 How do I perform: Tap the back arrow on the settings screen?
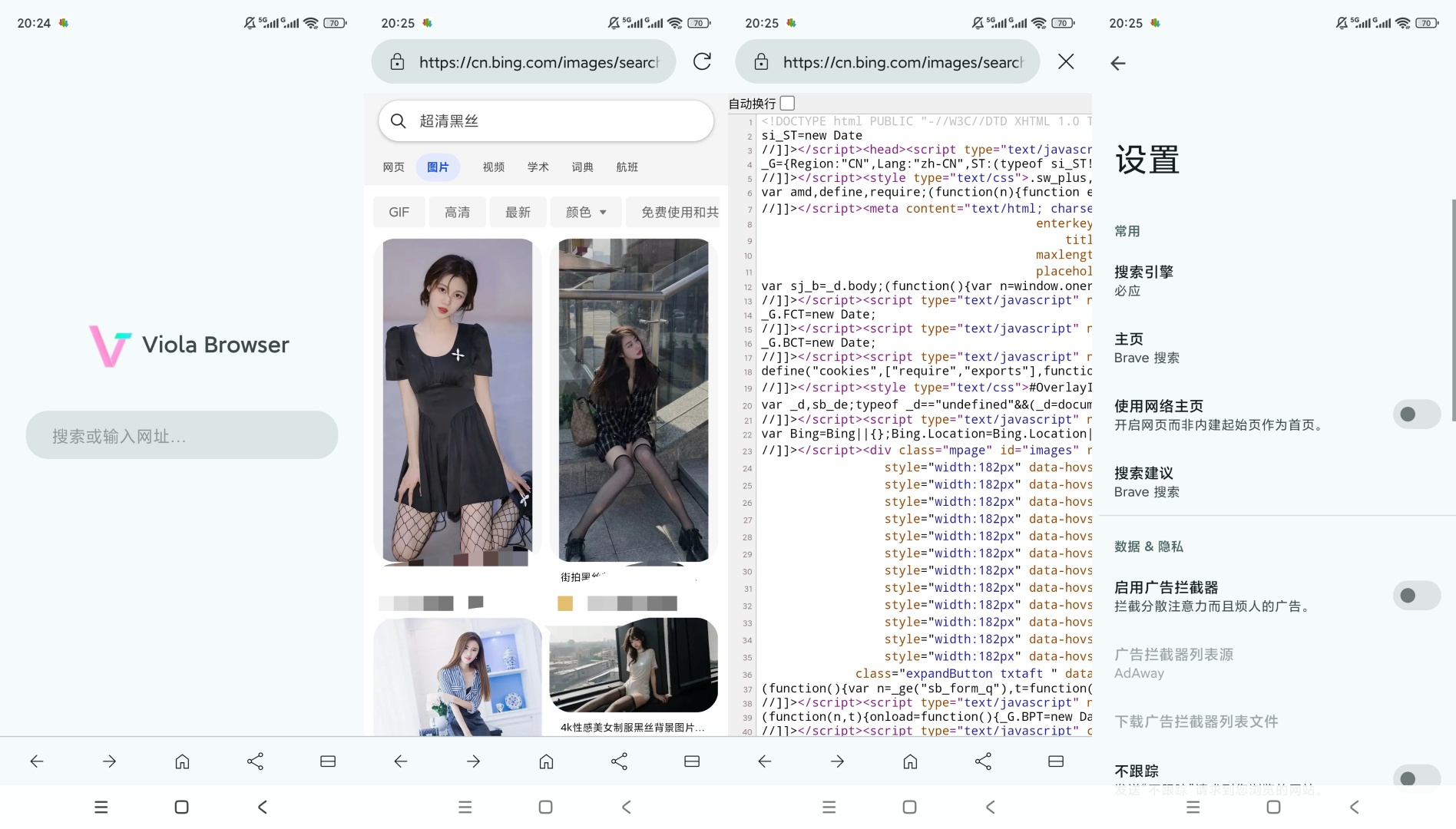click(x=1118, y=63)
